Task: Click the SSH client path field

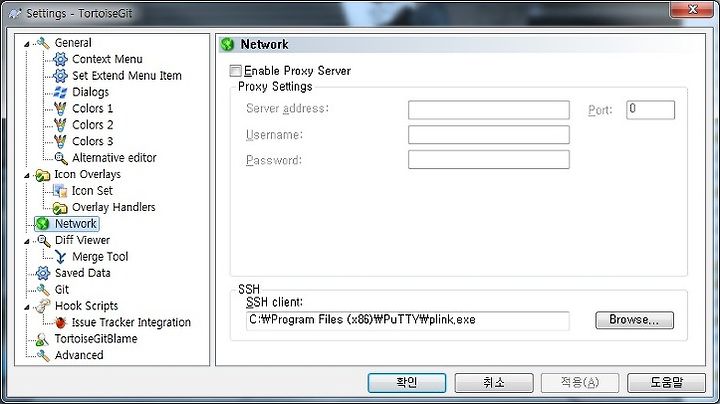Action: coord(407,320)
